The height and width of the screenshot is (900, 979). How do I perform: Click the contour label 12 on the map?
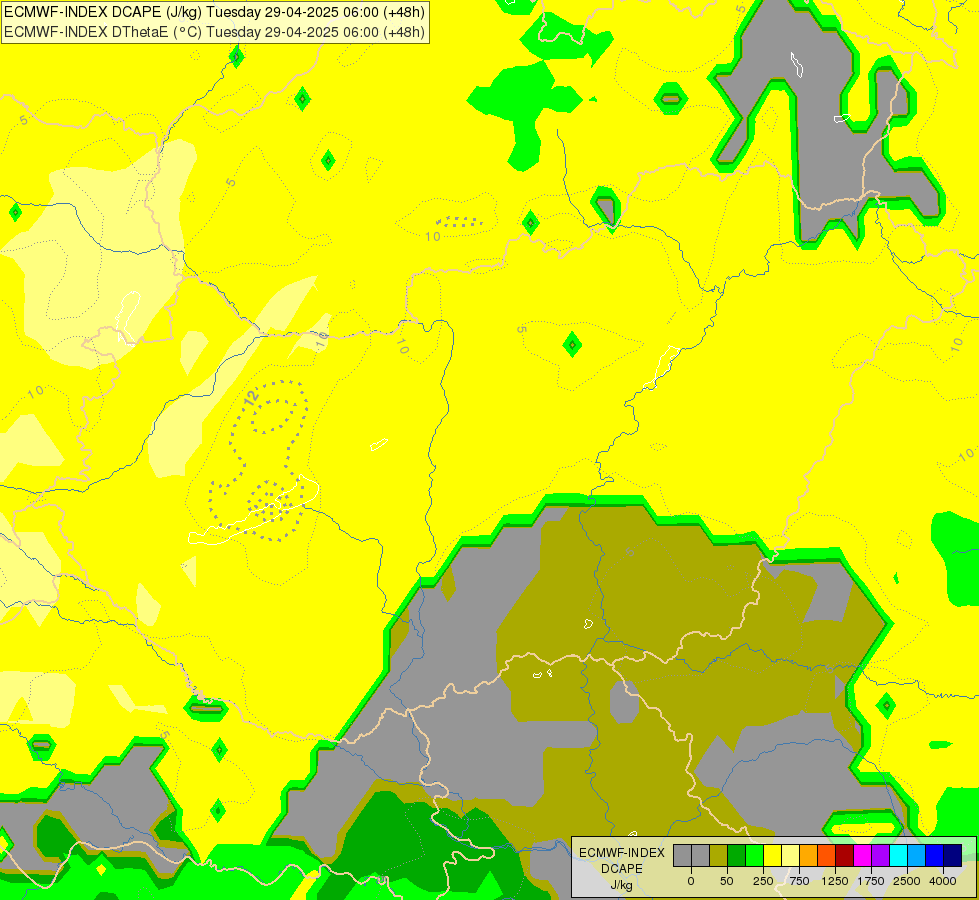(251, 397)
